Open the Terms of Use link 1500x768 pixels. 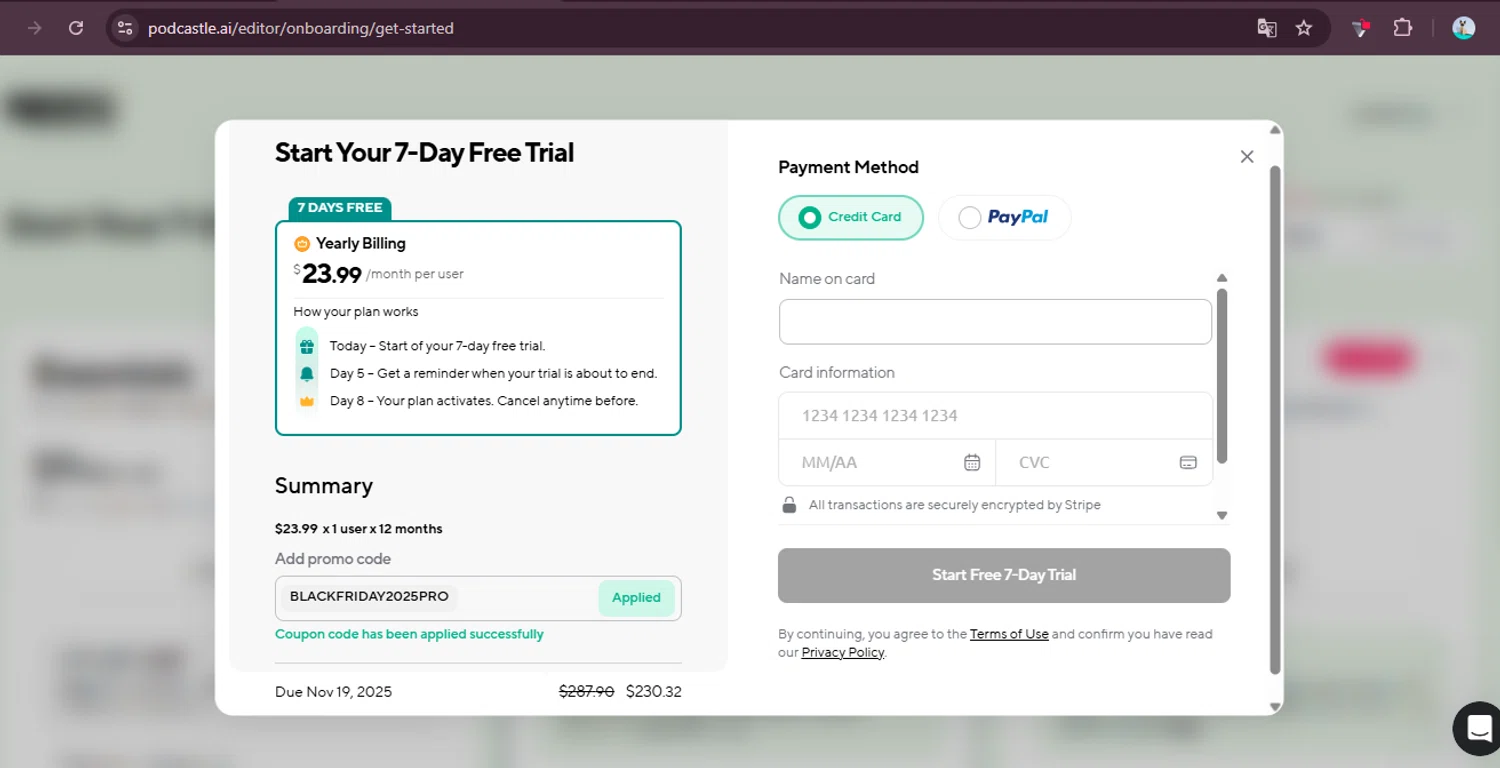(1009, 634)
